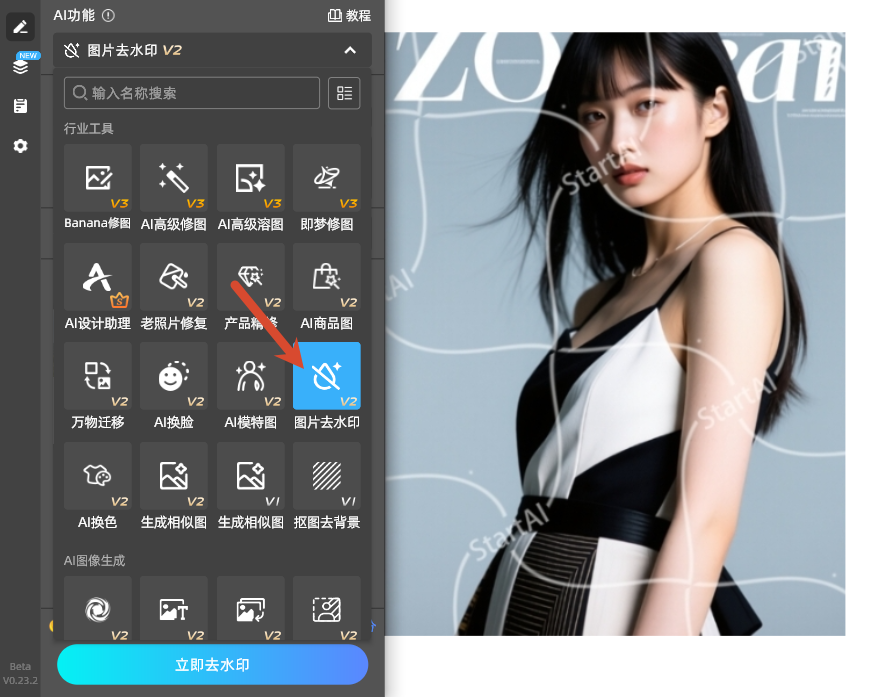Click the 立即去水印 button

click(x=212, y=665)
